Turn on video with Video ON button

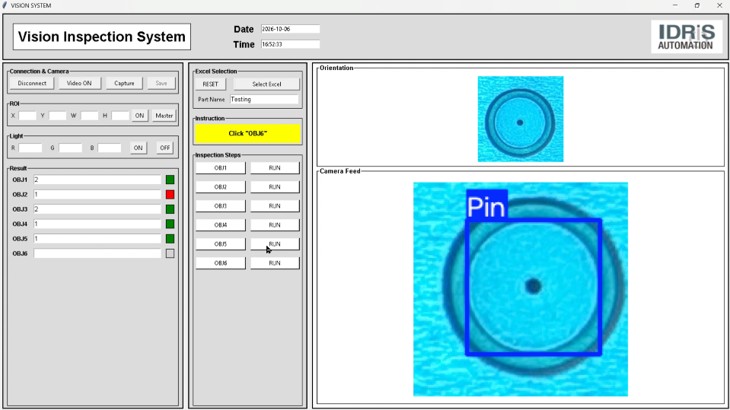tap(79, 83)
